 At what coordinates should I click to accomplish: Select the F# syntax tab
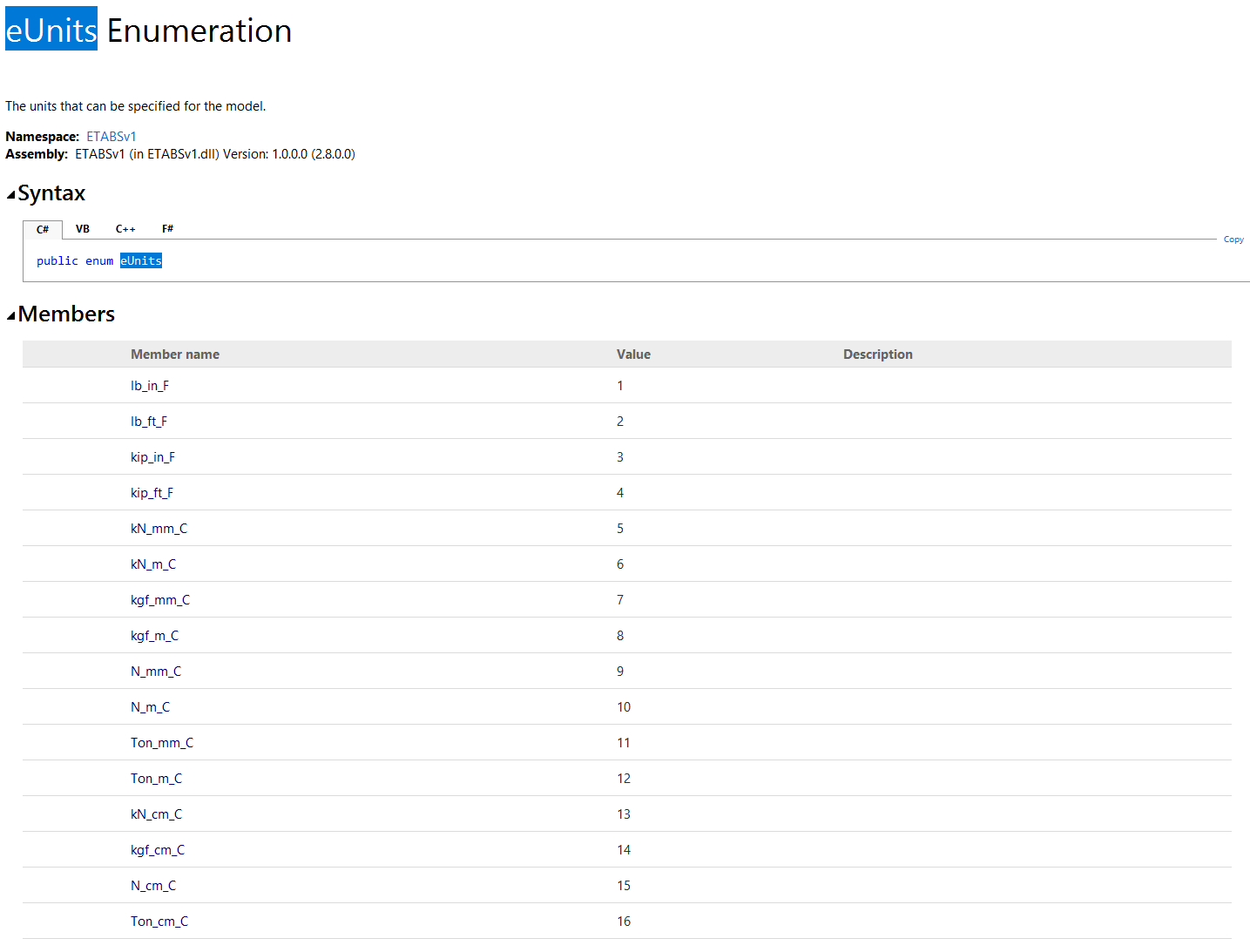pyautogui.click(x=167, y=229)
